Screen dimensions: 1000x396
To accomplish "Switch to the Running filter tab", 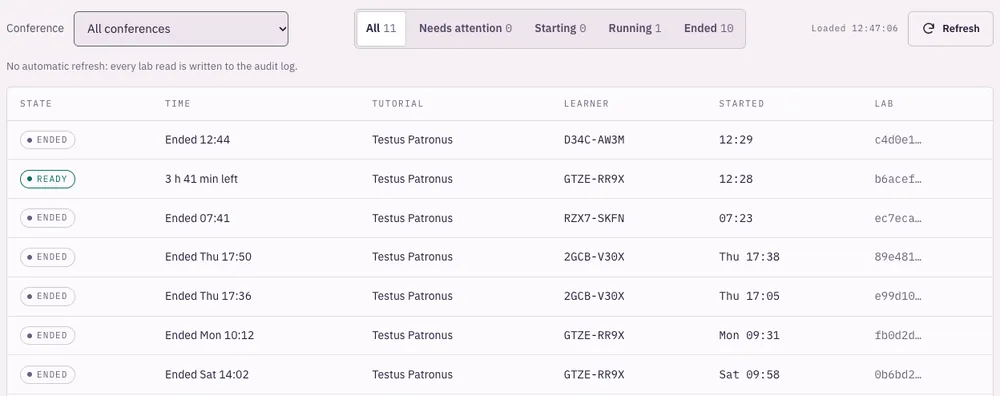I will coord(635,28).
